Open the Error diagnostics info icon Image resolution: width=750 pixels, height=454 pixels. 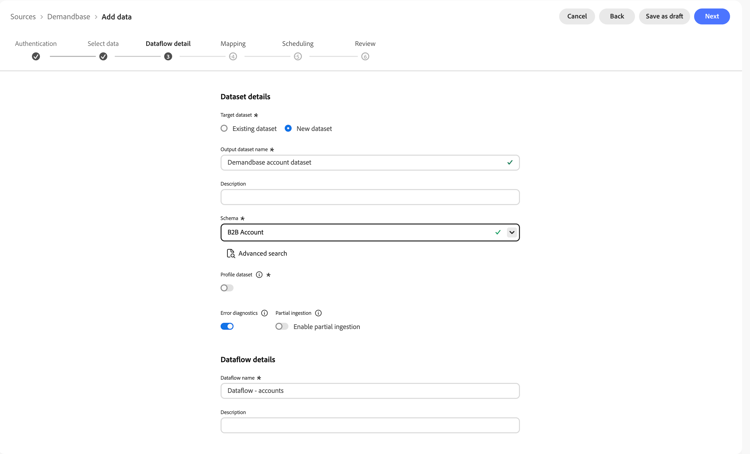point(265,313)
